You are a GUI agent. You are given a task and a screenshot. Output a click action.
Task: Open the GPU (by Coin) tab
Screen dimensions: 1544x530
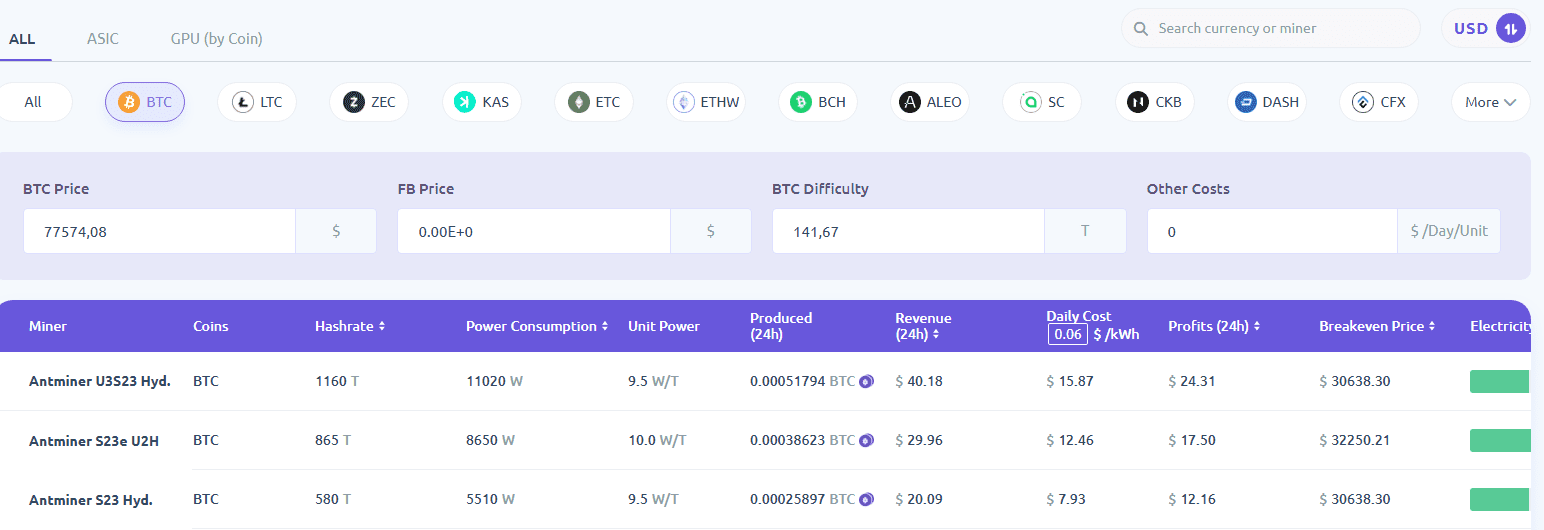coord(217,39)
